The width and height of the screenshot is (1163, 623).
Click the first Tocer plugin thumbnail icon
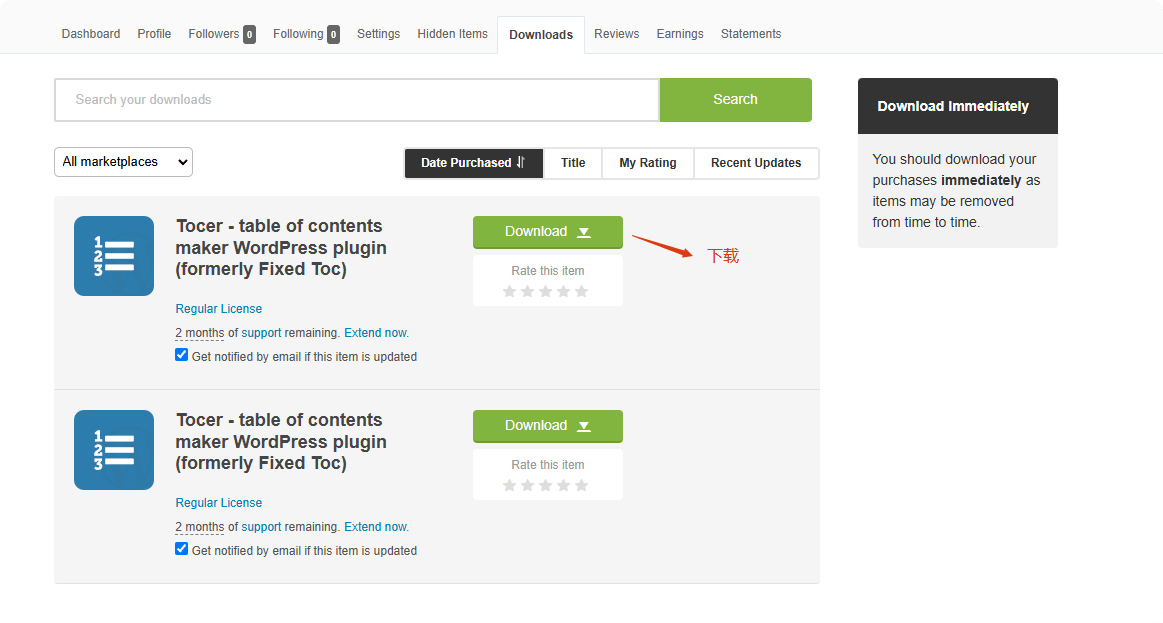[x=114, y=256]
